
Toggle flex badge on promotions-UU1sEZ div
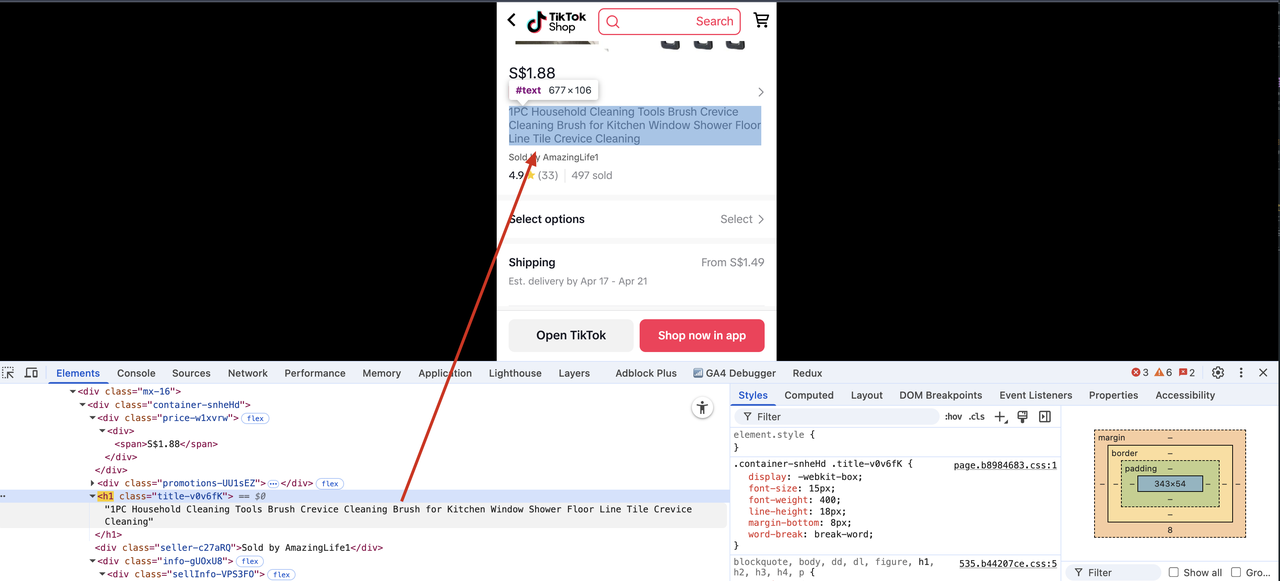click(330, 483)
